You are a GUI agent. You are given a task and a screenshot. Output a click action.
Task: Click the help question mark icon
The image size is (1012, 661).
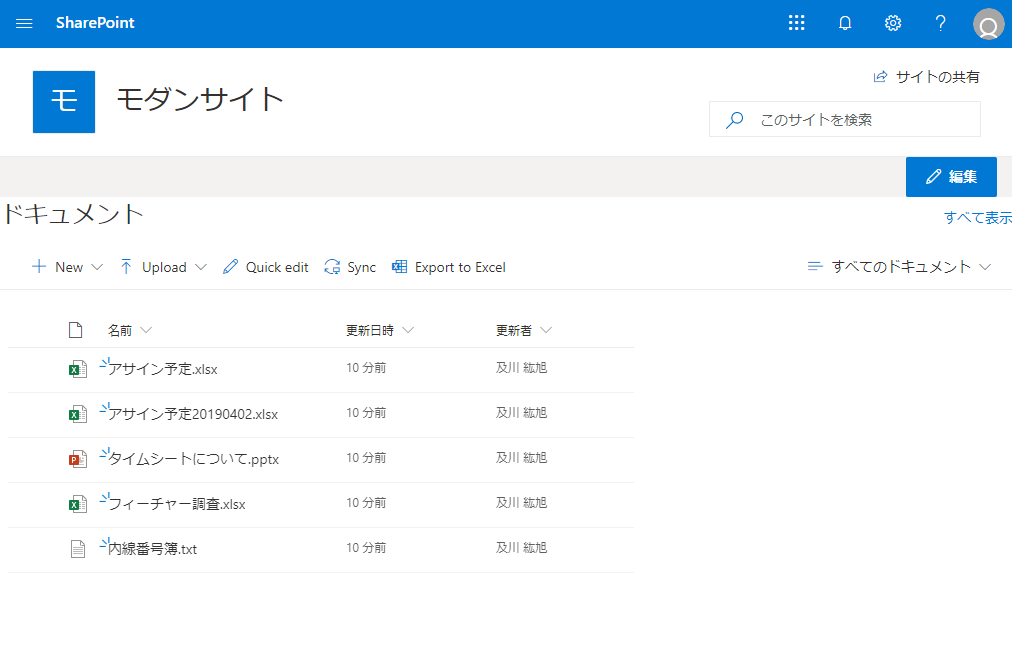[x=940, y=24]
